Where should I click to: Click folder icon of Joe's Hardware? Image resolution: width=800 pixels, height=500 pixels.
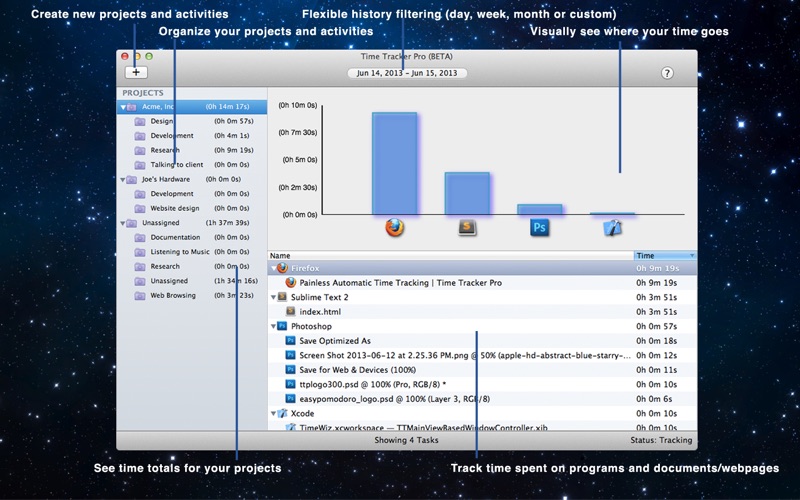[132, 180]
